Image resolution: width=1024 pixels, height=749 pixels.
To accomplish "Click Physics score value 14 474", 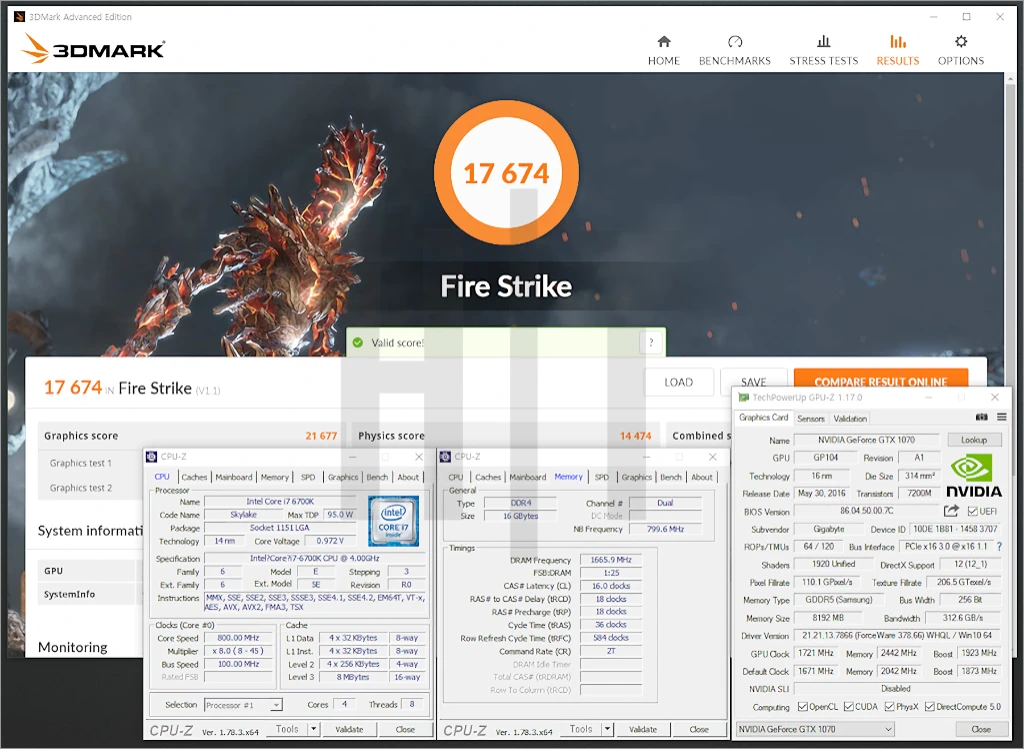I will pos(635,436).
